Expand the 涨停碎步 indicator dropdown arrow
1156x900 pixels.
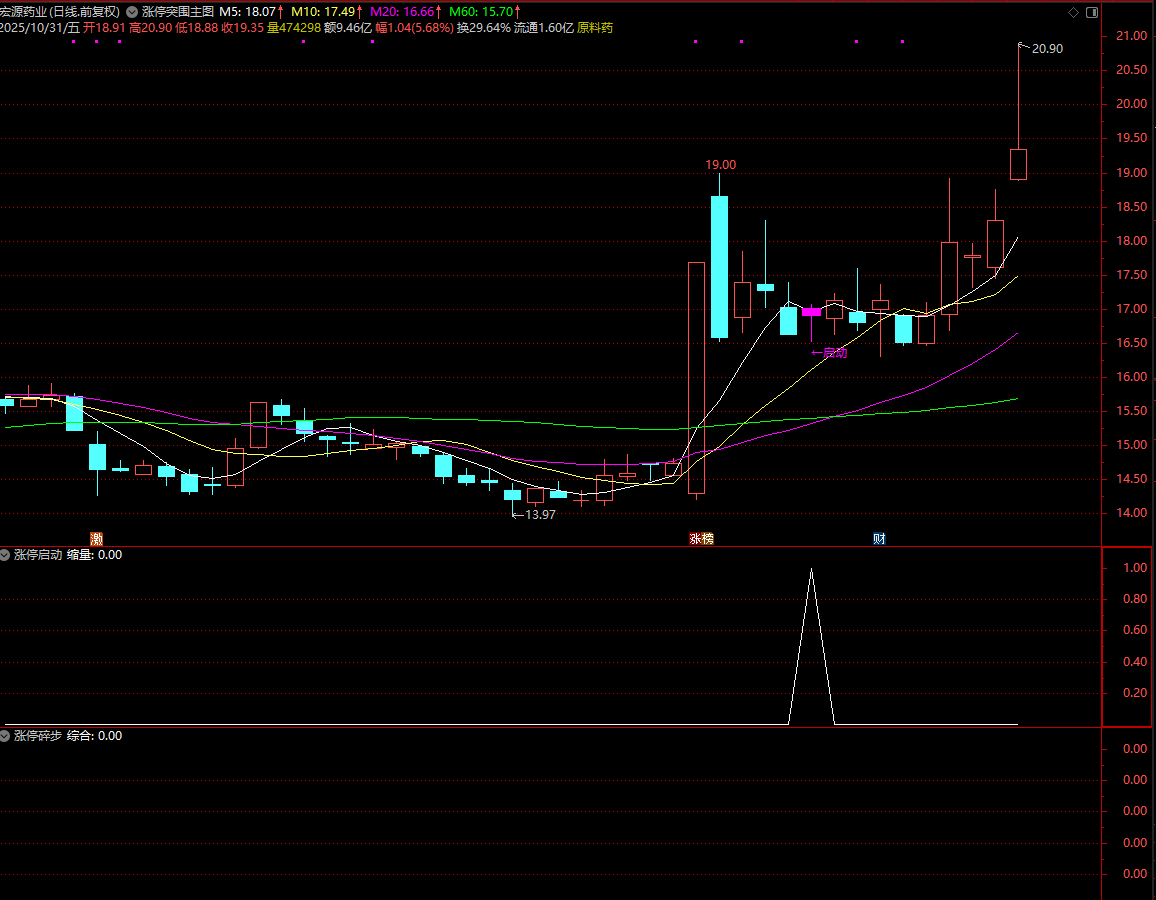(5, 736)
